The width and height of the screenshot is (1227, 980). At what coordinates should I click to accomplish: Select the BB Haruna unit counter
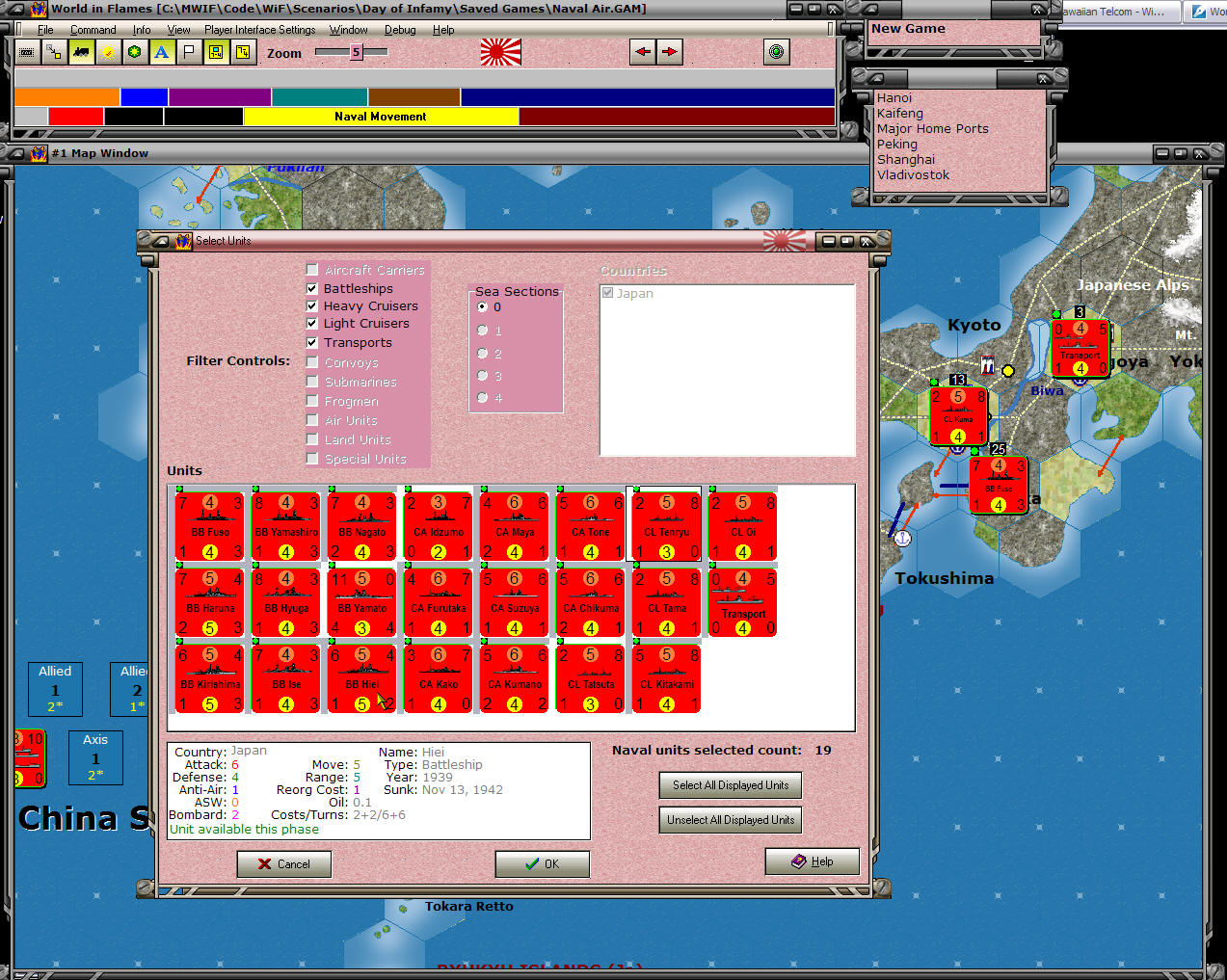[210, 602]
